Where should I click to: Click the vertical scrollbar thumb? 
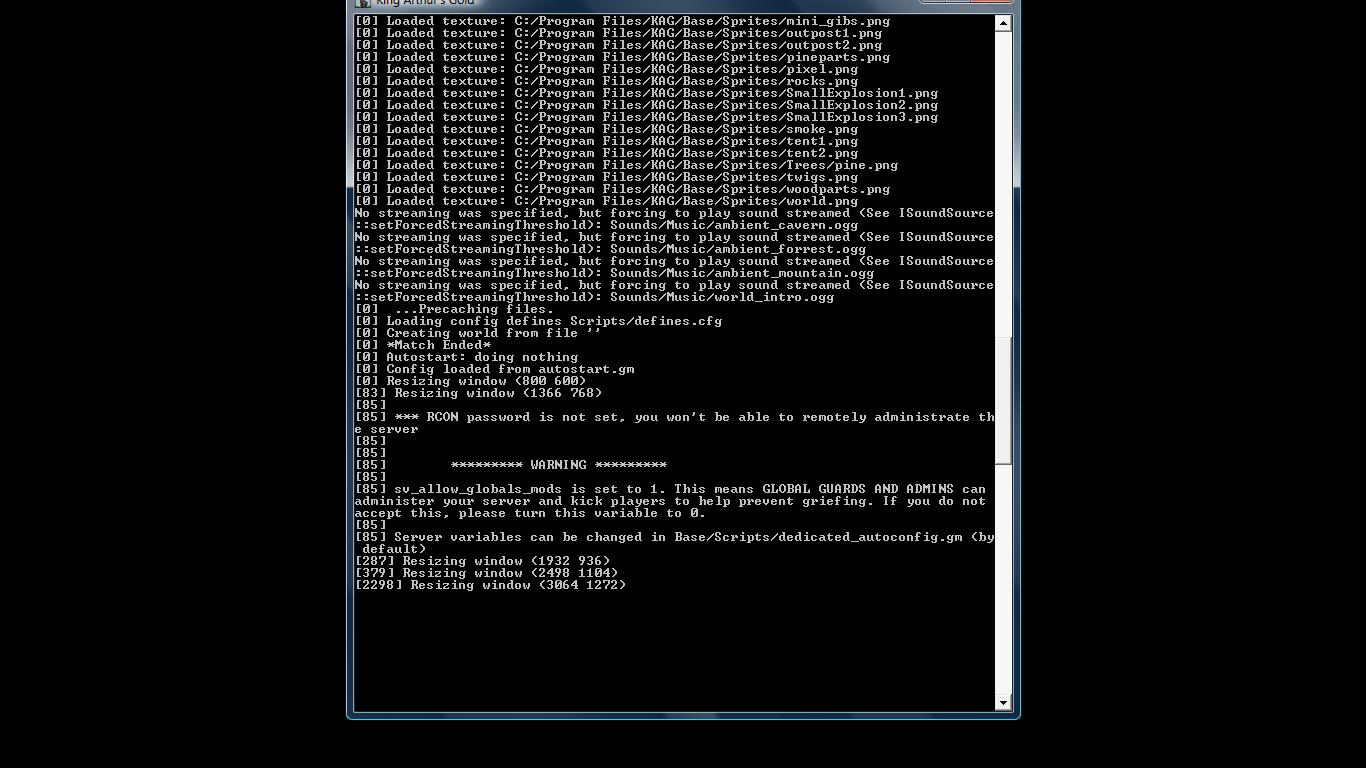[x=1003, y=399]
